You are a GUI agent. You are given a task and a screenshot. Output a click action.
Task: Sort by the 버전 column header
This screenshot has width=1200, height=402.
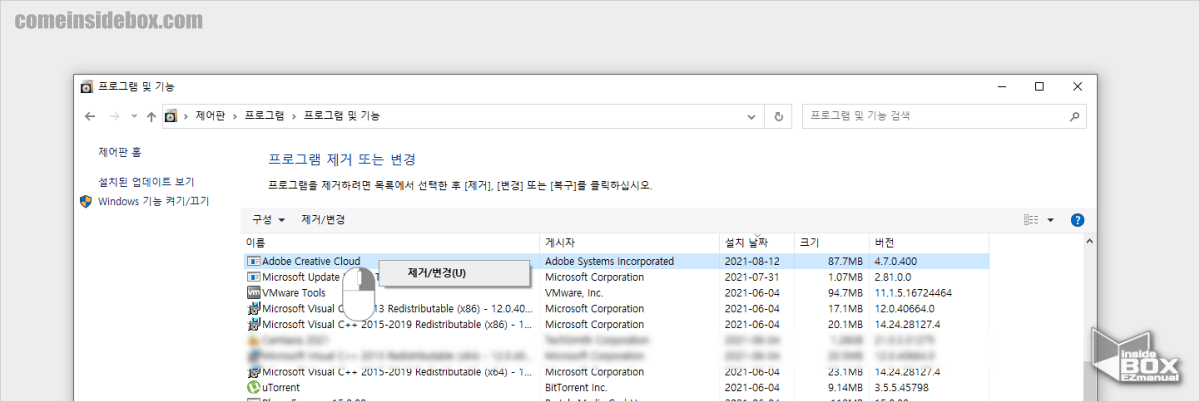[929, 243]
